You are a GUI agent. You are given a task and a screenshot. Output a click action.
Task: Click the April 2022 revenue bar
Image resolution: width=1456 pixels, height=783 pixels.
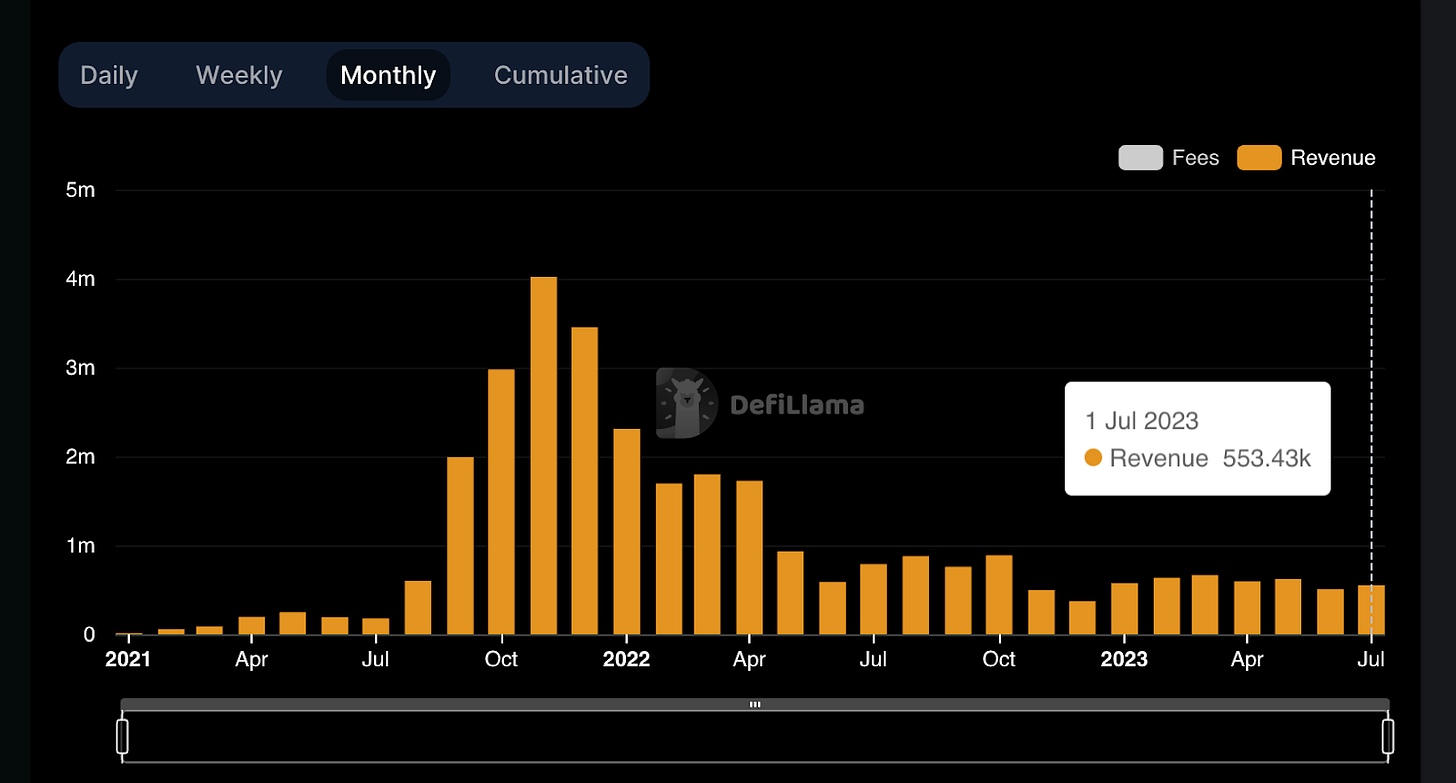tap(750, 558)
